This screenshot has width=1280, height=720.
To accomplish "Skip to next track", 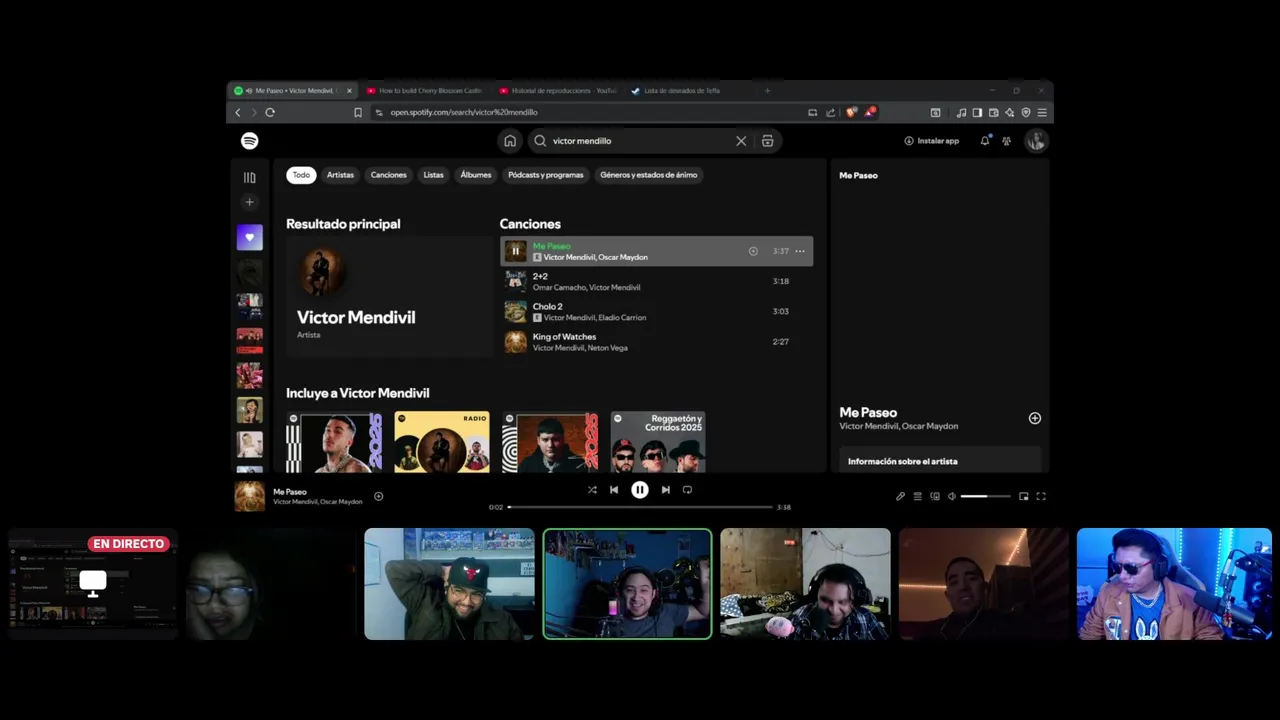I will (x=666, y=490).
